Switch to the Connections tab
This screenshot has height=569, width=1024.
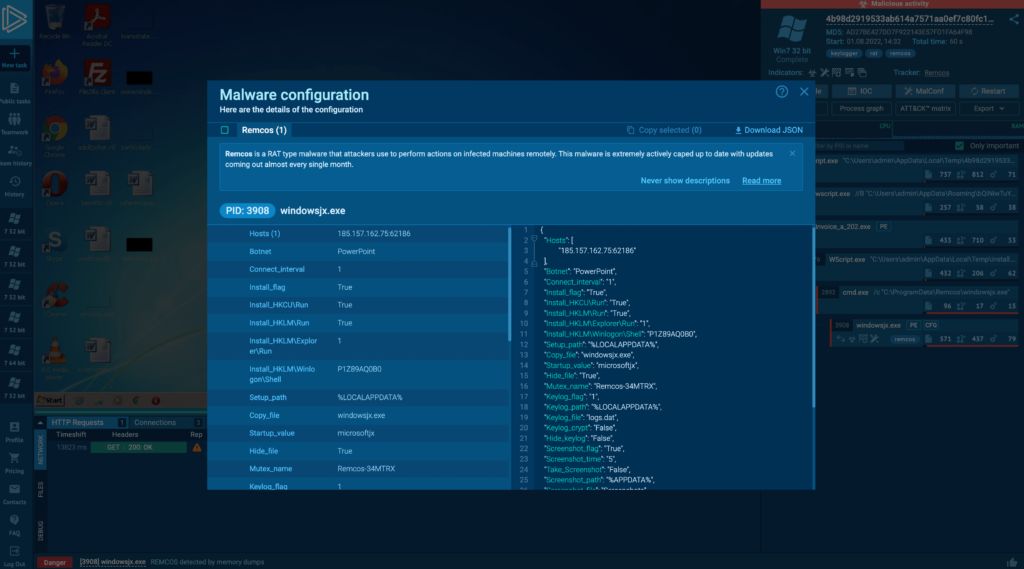coord(156,422)
